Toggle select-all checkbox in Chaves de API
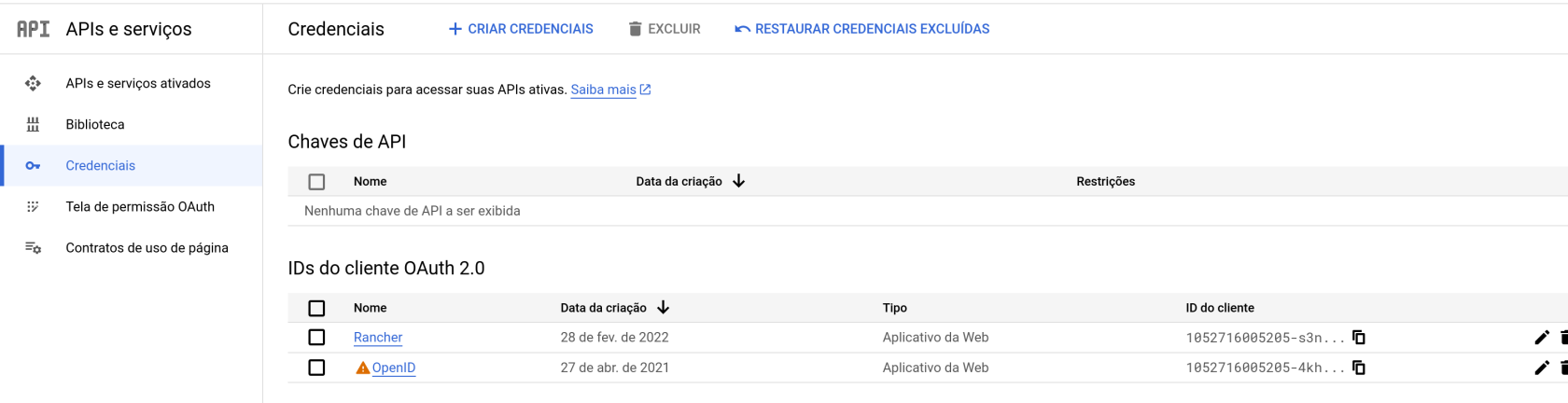The image size is (1568, 403). click(x=316, y=182)
